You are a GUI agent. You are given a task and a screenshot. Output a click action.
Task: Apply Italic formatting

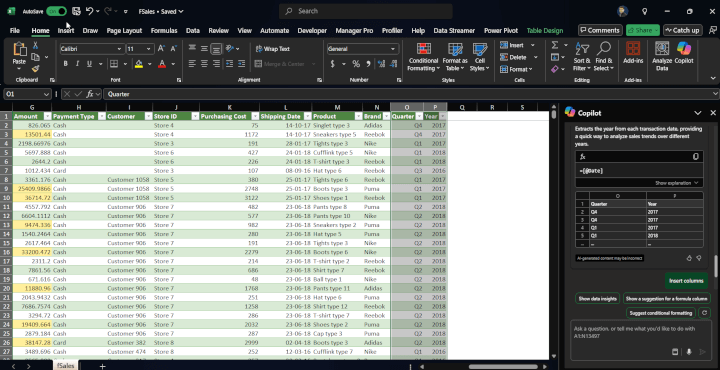pos(77,64)
